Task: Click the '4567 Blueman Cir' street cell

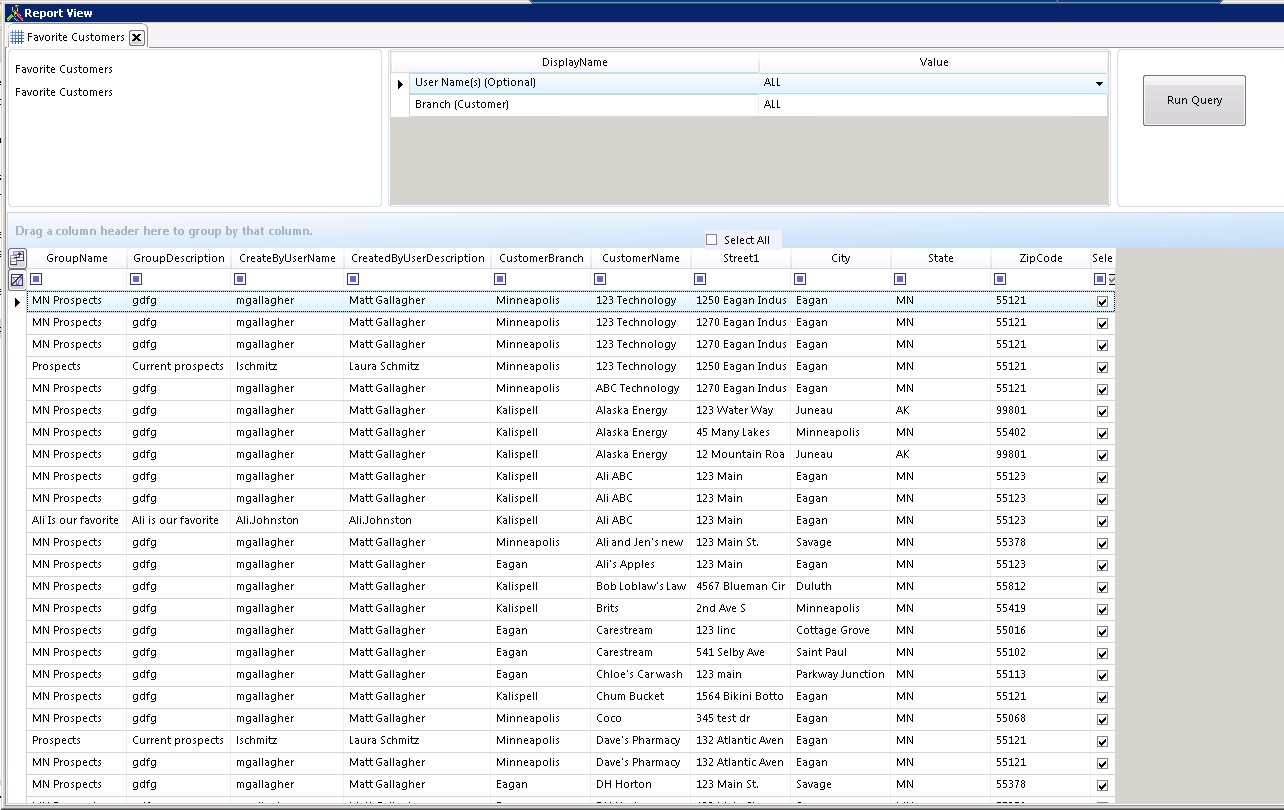Action: tap(740, 587)
